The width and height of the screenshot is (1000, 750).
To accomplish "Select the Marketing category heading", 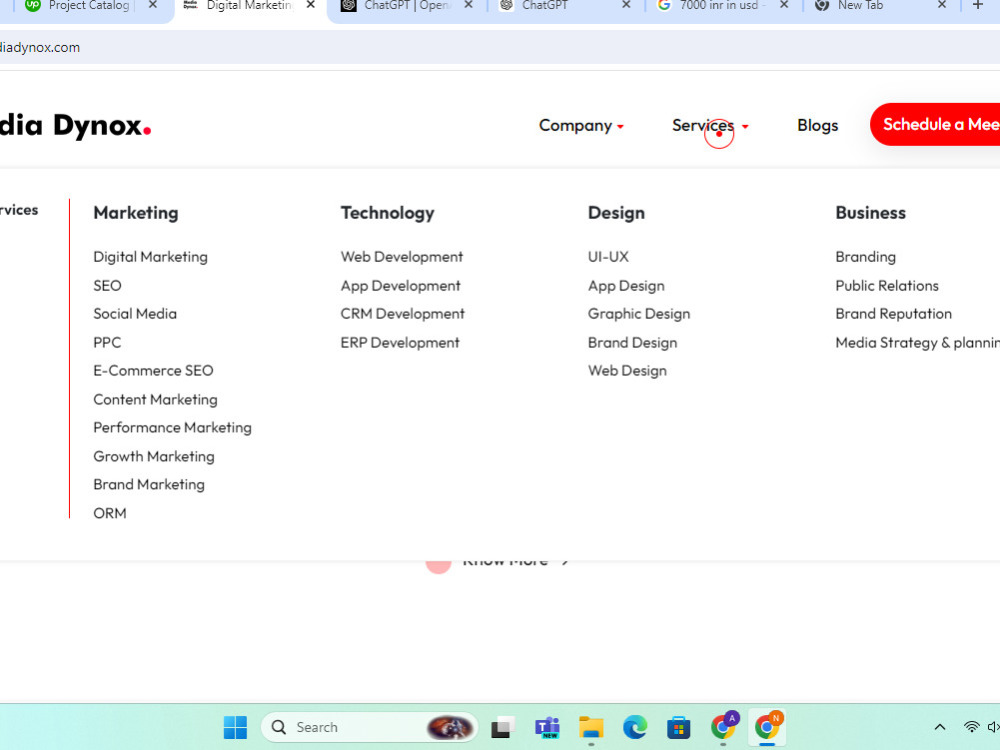I will tap(136, 213).
